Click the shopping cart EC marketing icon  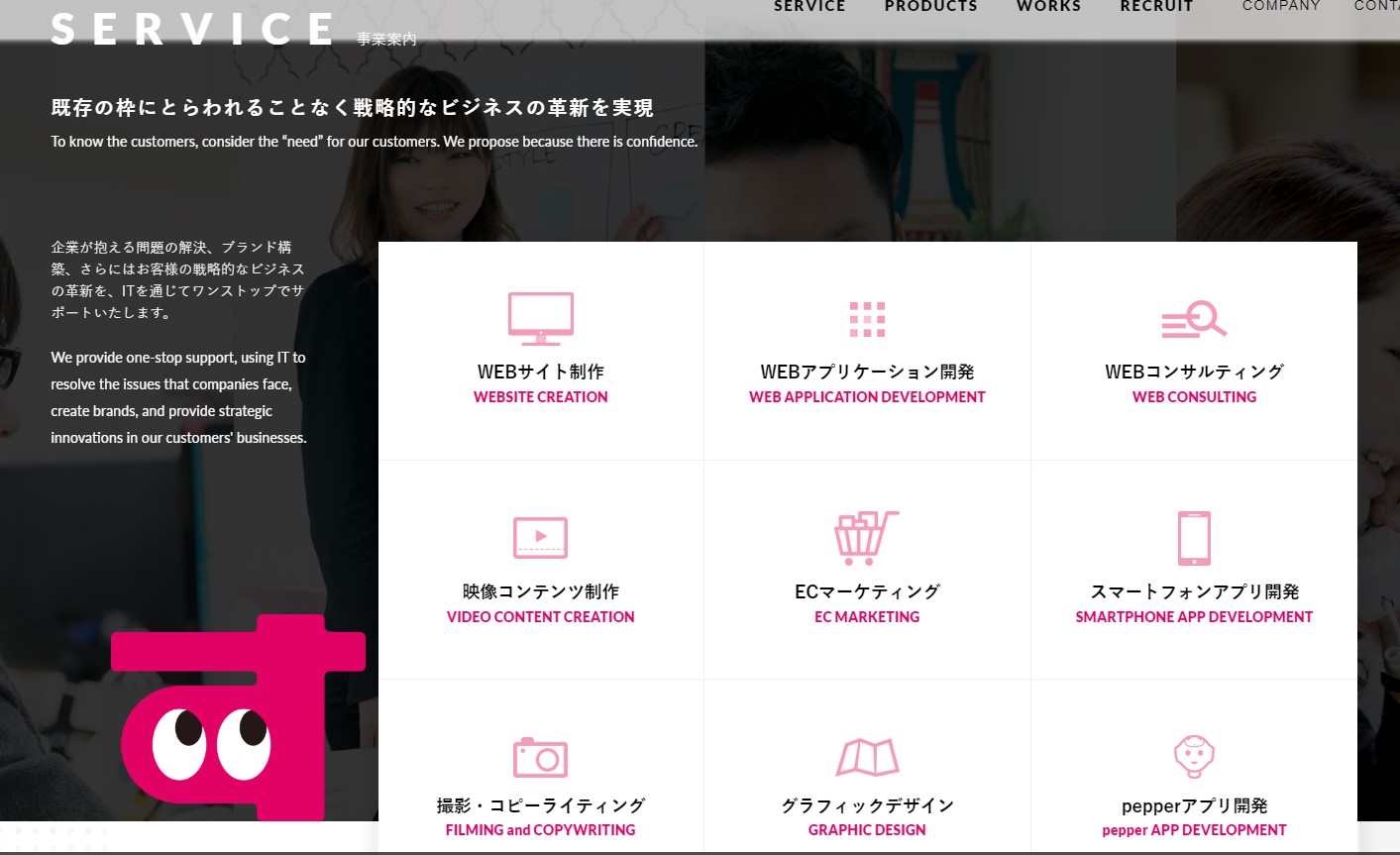pos(866,538)
